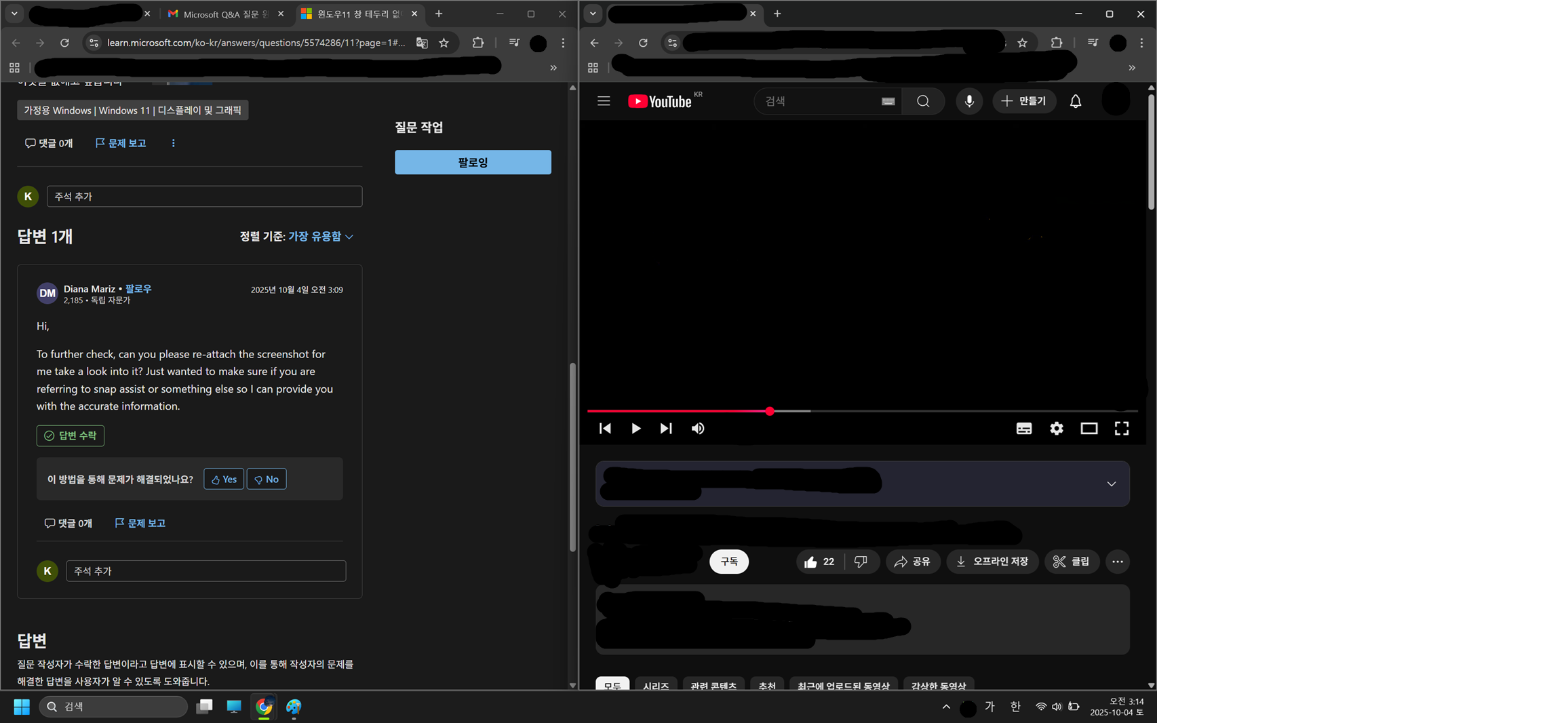Image resolution: width=1568 pixels, height=723 pixels.
Task: Expand the video description chevron
Action: tap(1112, 484)
